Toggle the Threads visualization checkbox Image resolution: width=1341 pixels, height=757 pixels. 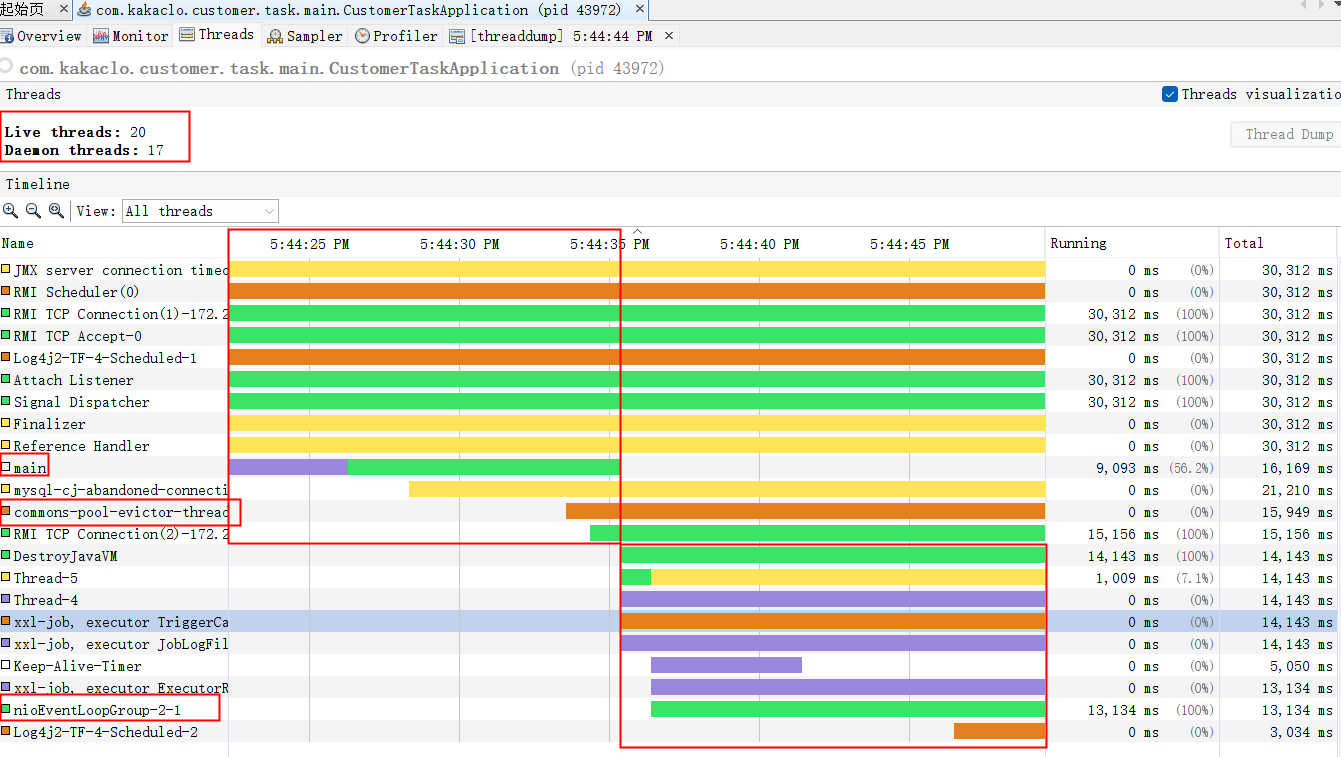1170,94
